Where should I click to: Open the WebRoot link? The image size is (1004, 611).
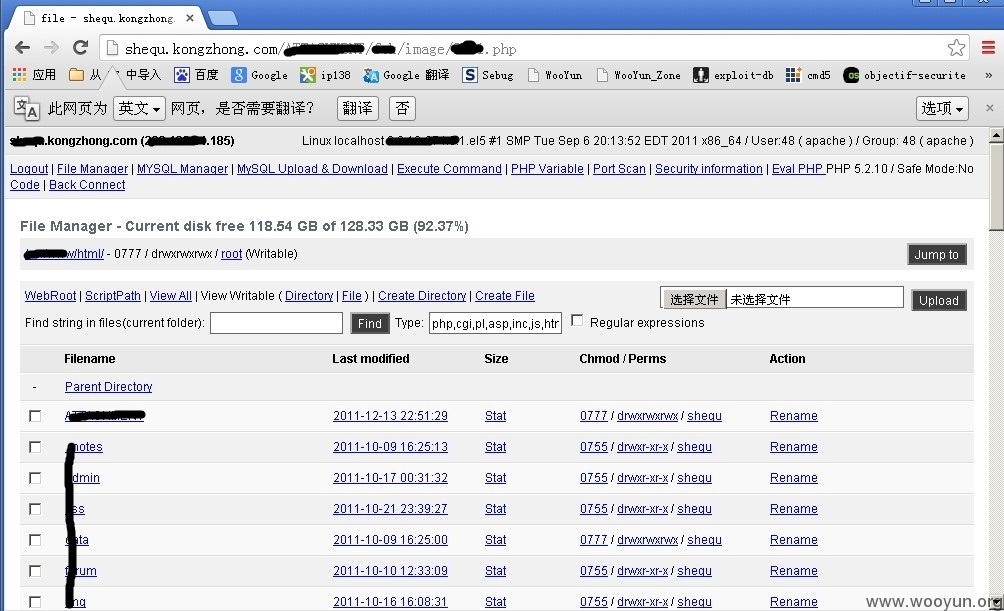50,296
